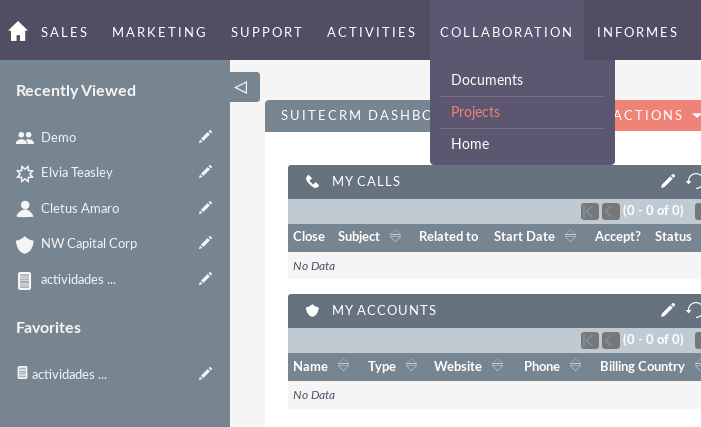Click edit pencil next to Elvia Teasley
701x427 pixels.
pyautogui.click(x=206, y=172)
